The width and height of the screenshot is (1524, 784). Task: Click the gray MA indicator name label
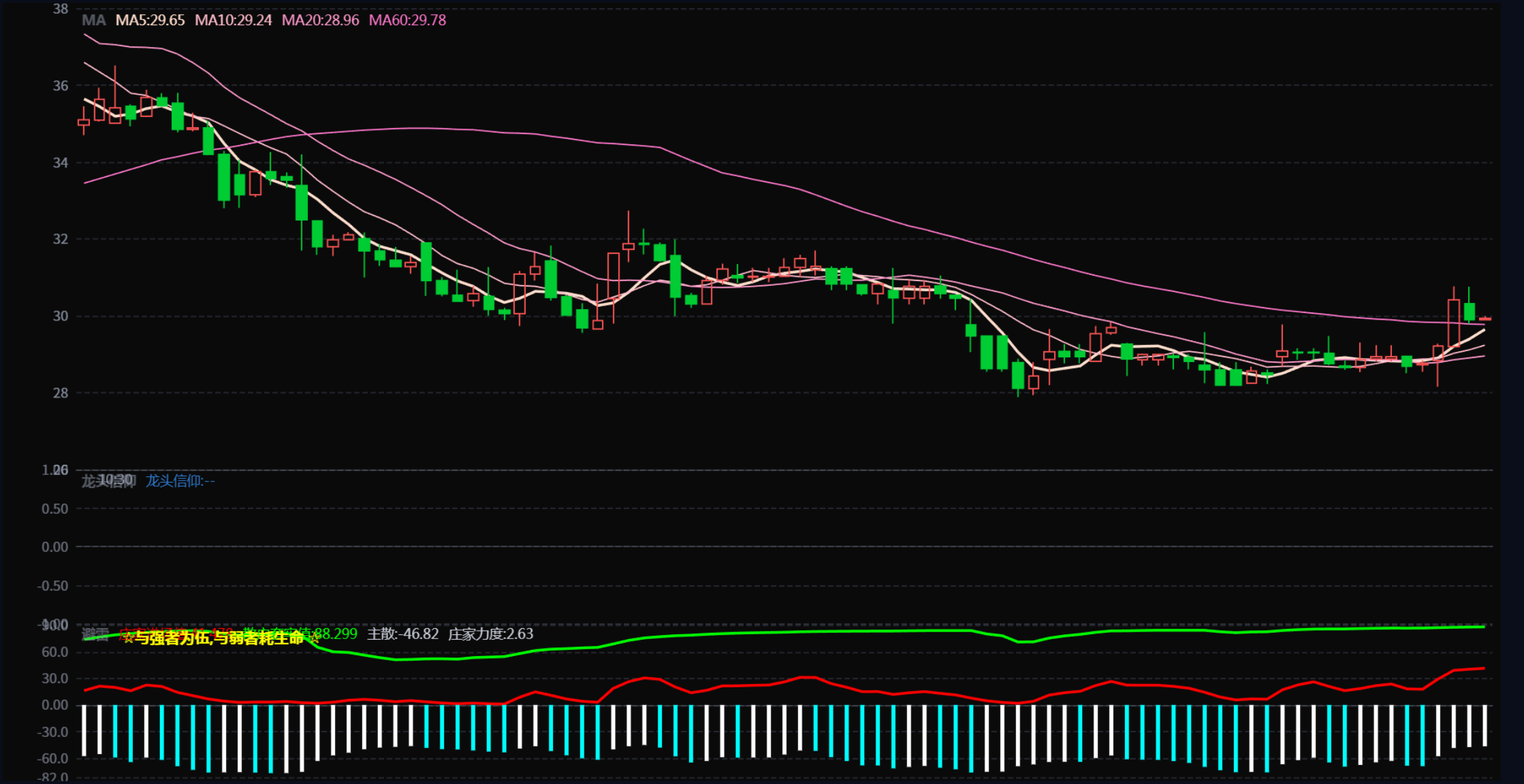coord(94,20)
